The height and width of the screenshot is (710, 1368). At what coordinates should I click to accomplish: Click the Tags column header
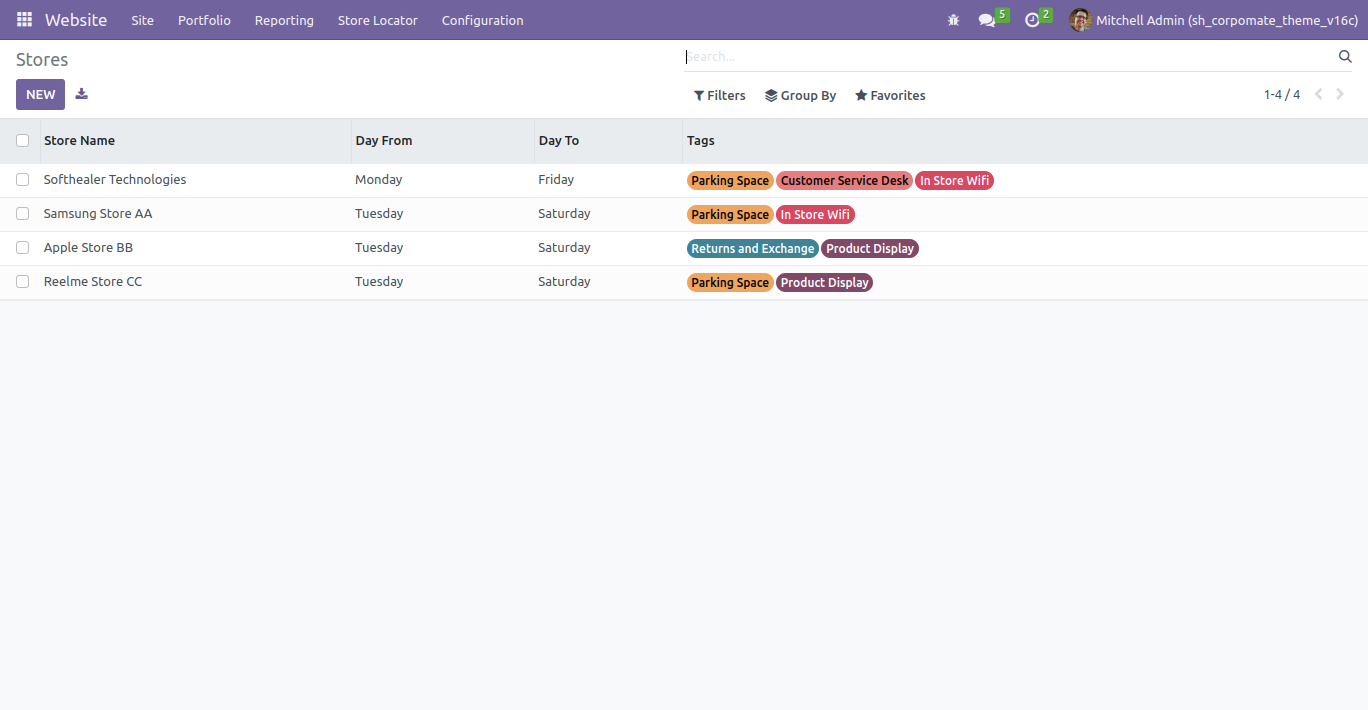pos(1025,141)
